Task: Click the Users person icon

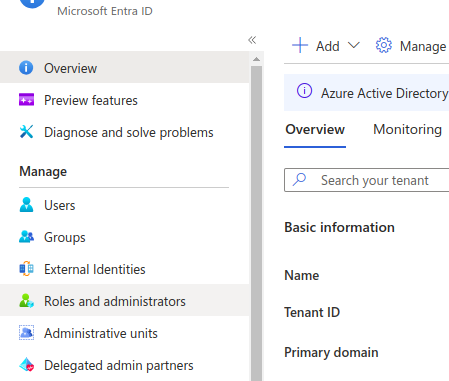Action: (x=26, y=205)
